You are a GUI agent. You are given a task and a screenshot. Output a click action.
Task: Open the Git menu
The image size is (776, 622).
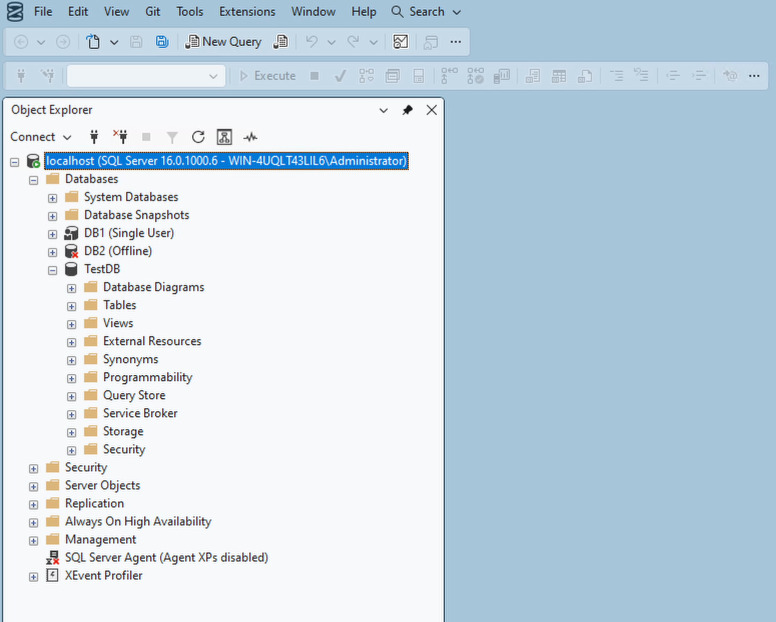click(x=152, y=11)
